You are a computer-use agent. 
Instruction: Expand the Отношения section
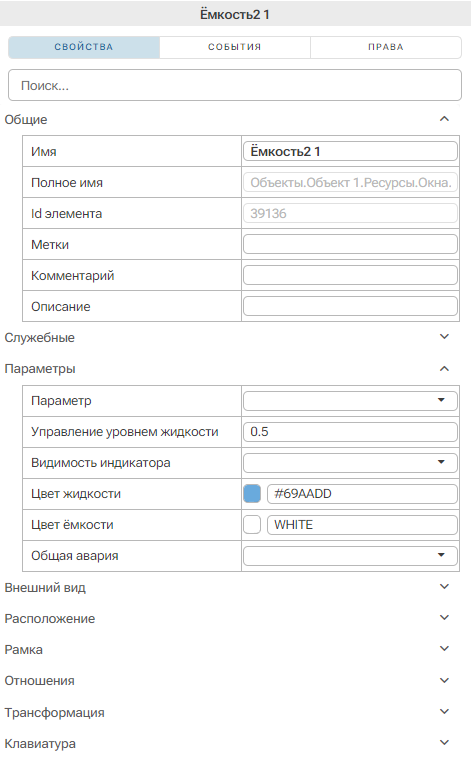pos(444,681)
